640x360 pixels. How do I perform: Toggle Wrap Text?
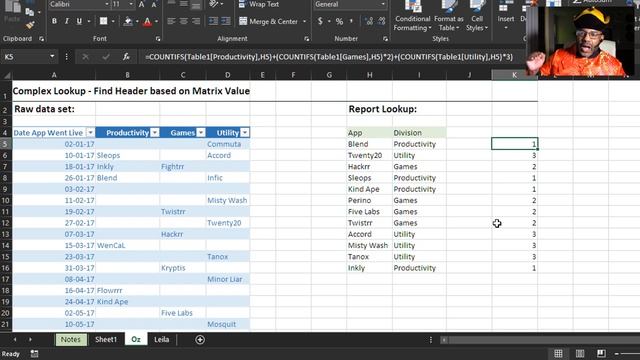(259, 4)
